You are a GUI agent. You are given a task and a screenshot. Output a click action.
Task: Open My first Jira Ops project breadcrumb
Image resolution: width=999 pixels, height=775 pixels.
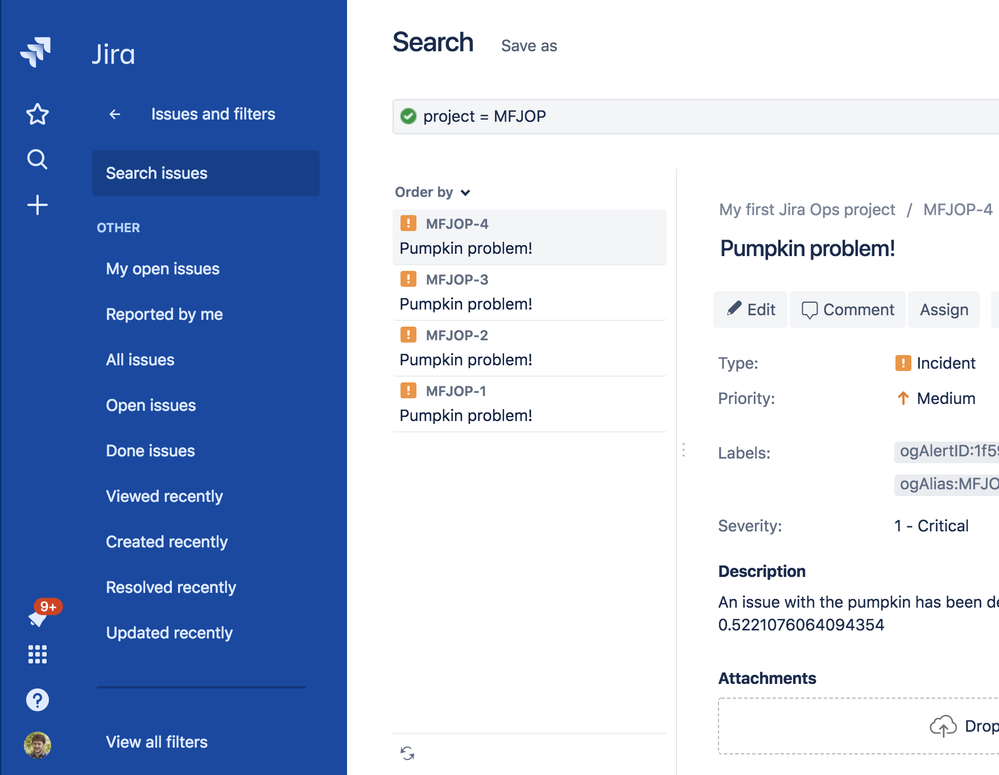coord(807,210)
